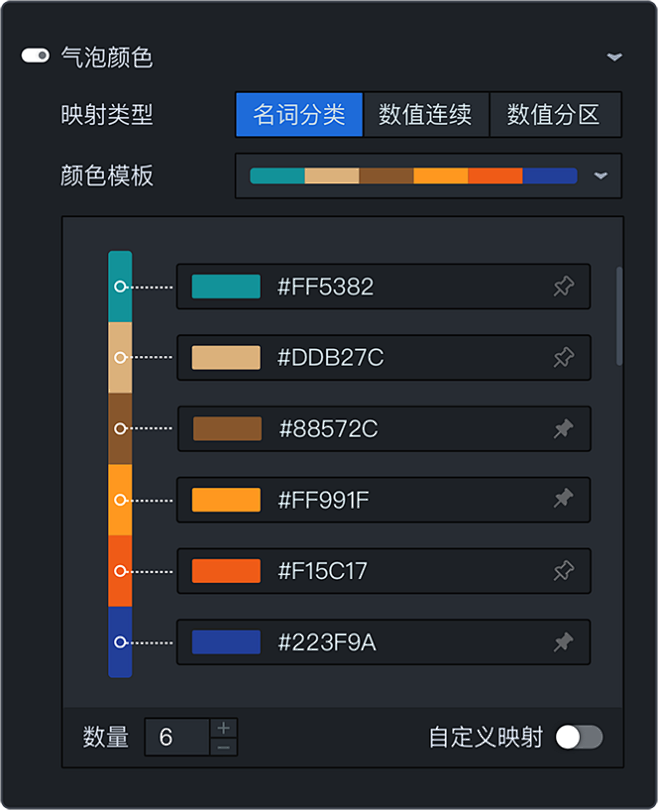Select the teal stop marker on the color bar
Screen dimensions: 658x810
[120, 286]
